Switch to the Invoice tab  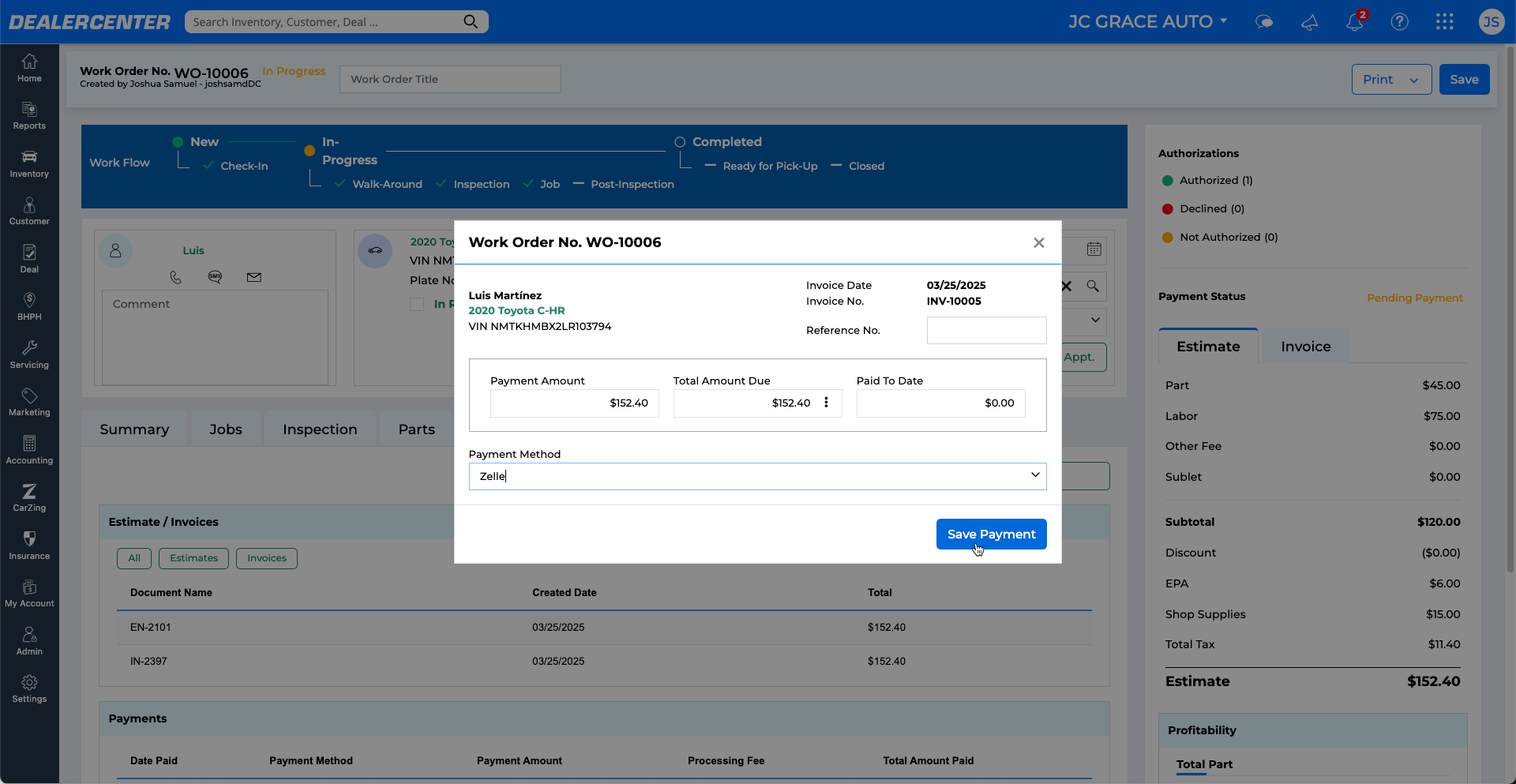click(1306, 347)
